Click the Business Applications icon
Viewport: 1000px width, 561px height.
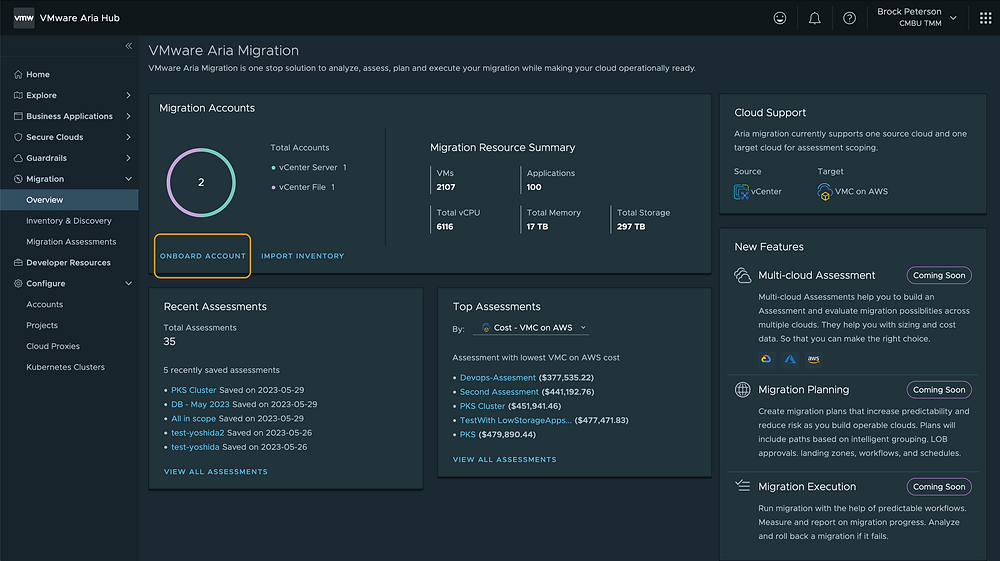tap(18, 116)
